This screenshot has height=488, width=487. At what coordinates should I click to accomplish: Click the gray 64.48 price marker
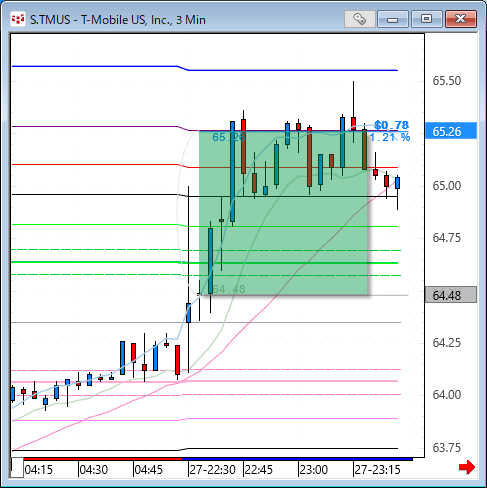[451, 295]
